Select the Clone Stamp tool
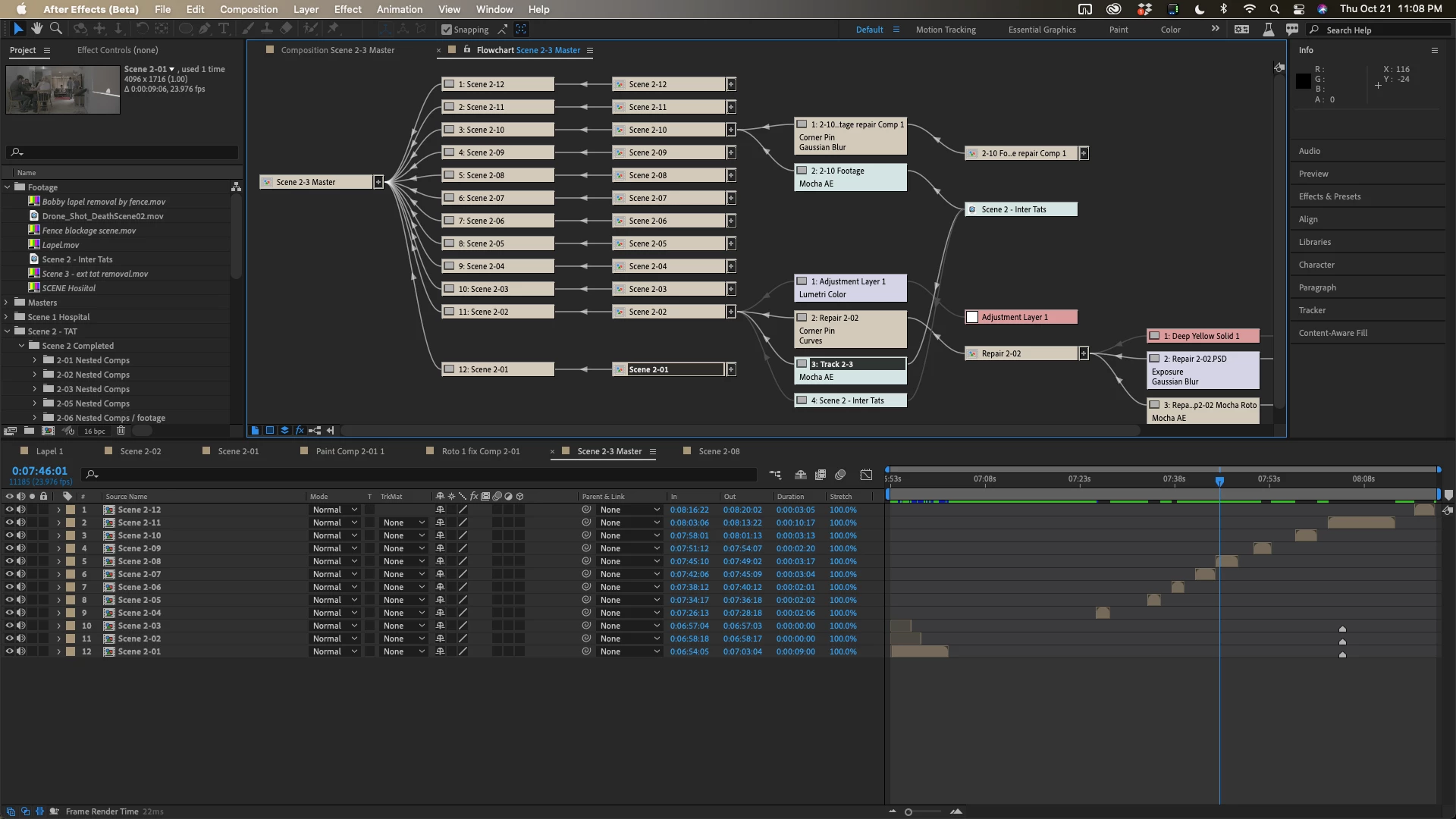The image size is (1456, 819). point(267,29)
